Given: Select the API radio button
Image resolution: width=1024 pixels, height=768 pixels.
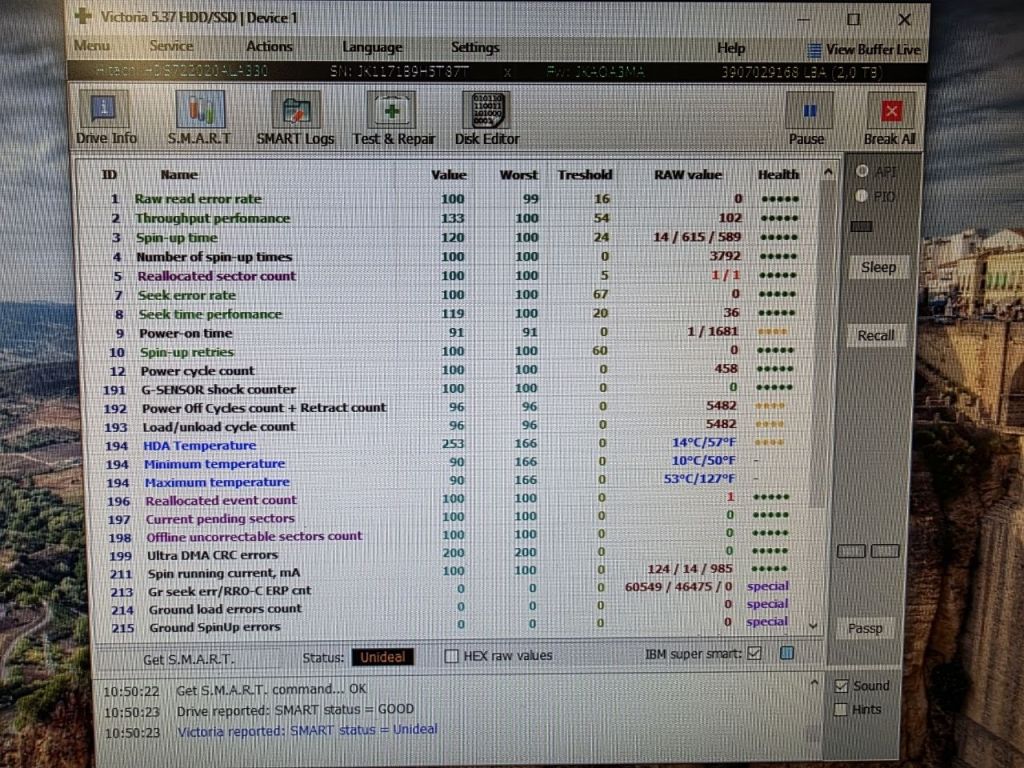Looking at the screenshot, I should pyautogui.click(x=862, y=171).
